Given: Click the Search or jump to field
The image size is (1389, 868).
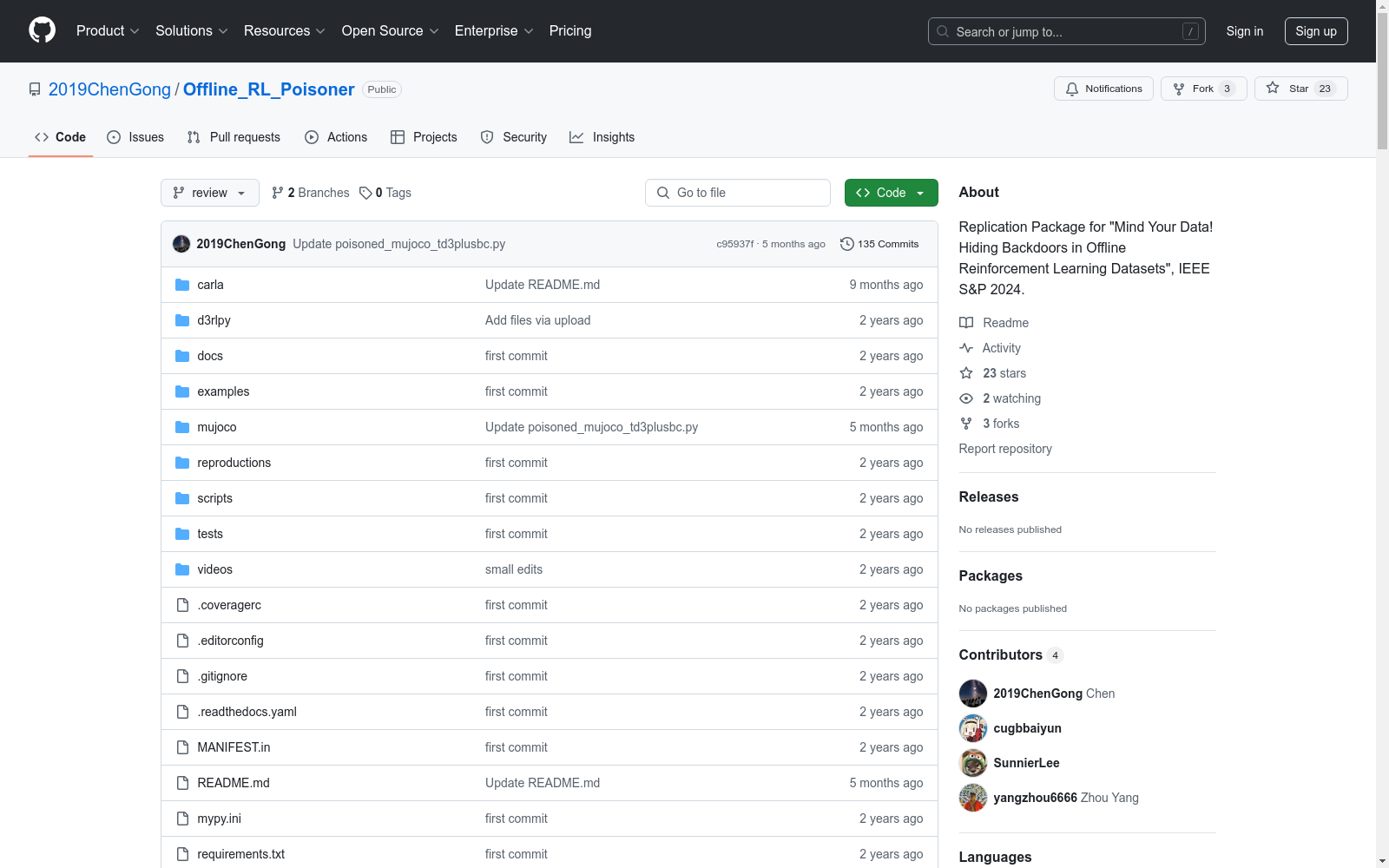Looking at the screenshot, I should pyautogui.click(x=1067, y=31).
